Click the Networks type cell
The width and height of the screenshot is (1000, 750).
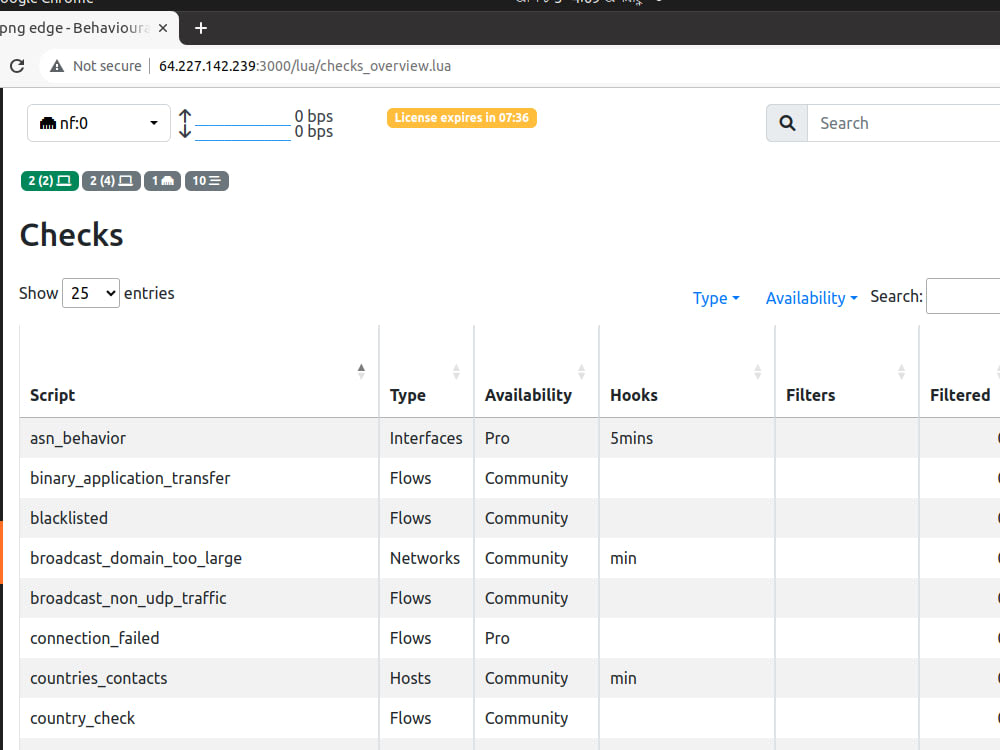[x=425, y=558]
